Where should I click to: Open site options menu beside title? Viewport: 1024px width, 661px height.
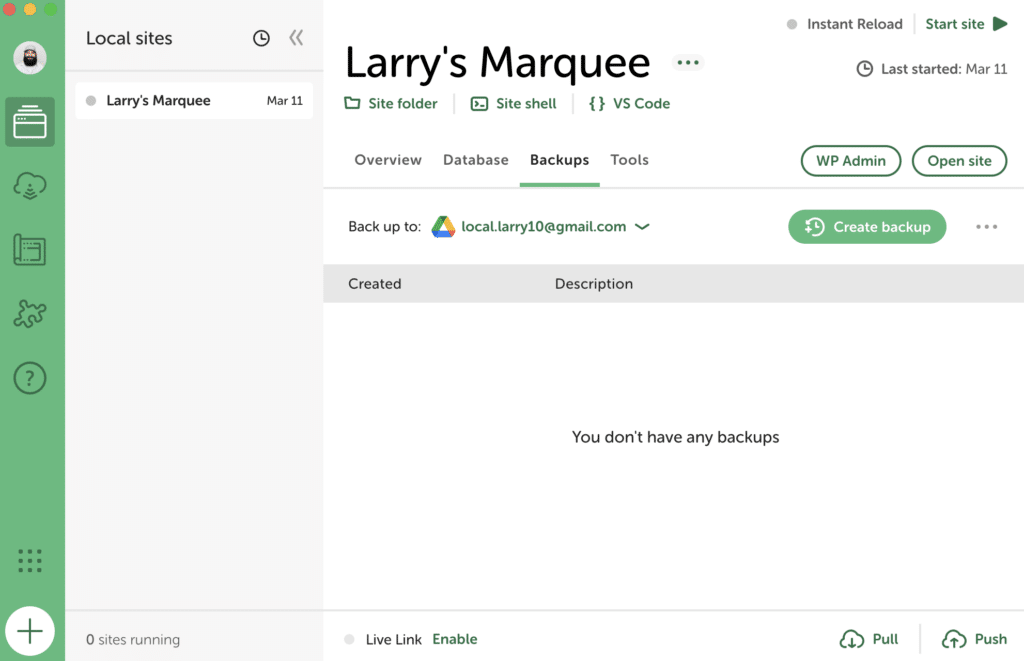pyautogui.click(x=688, y=62)
